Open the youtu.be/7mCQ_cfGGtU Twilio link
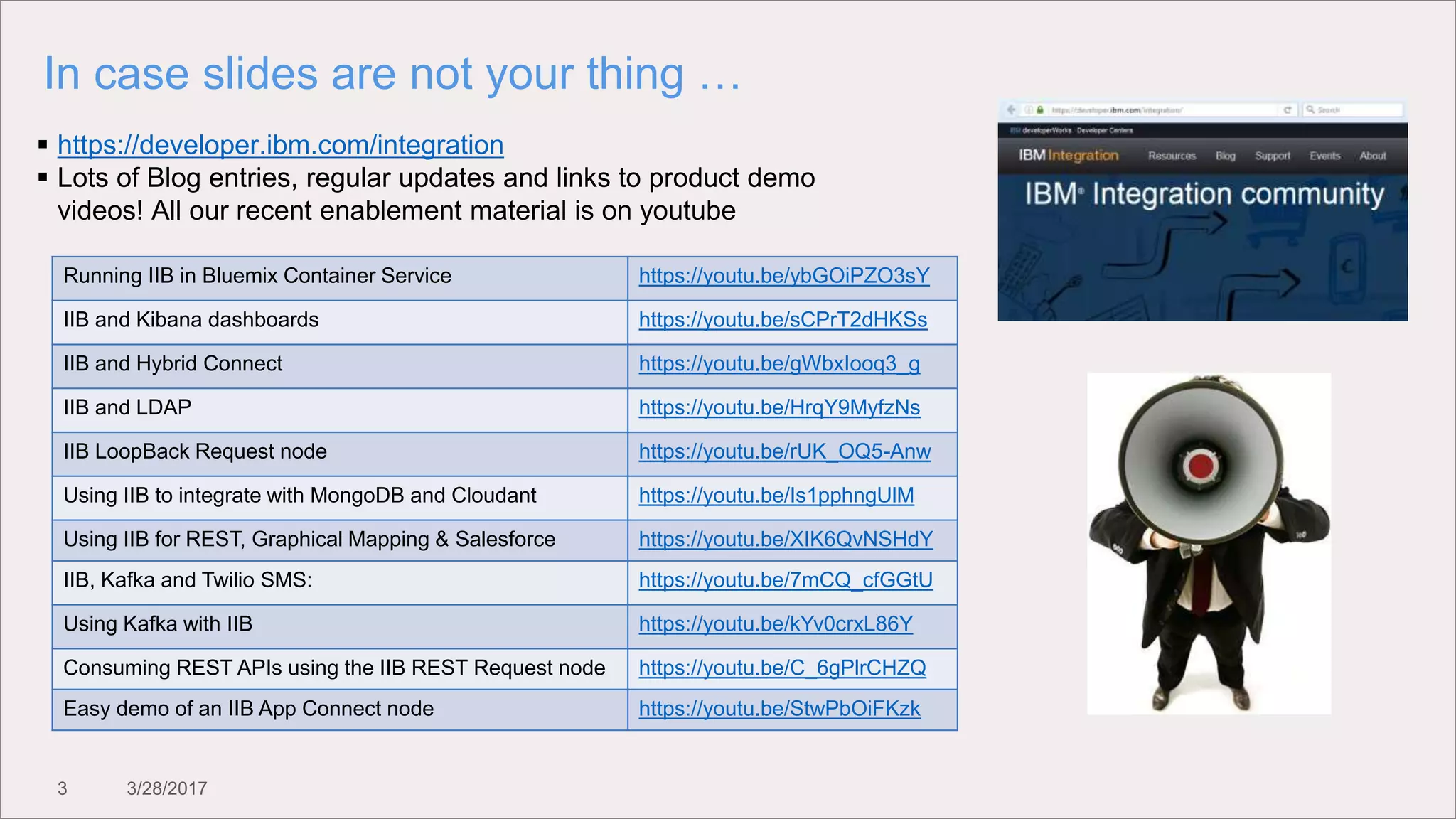Viewport: 1456px width, 819px height. pos(786,580)
